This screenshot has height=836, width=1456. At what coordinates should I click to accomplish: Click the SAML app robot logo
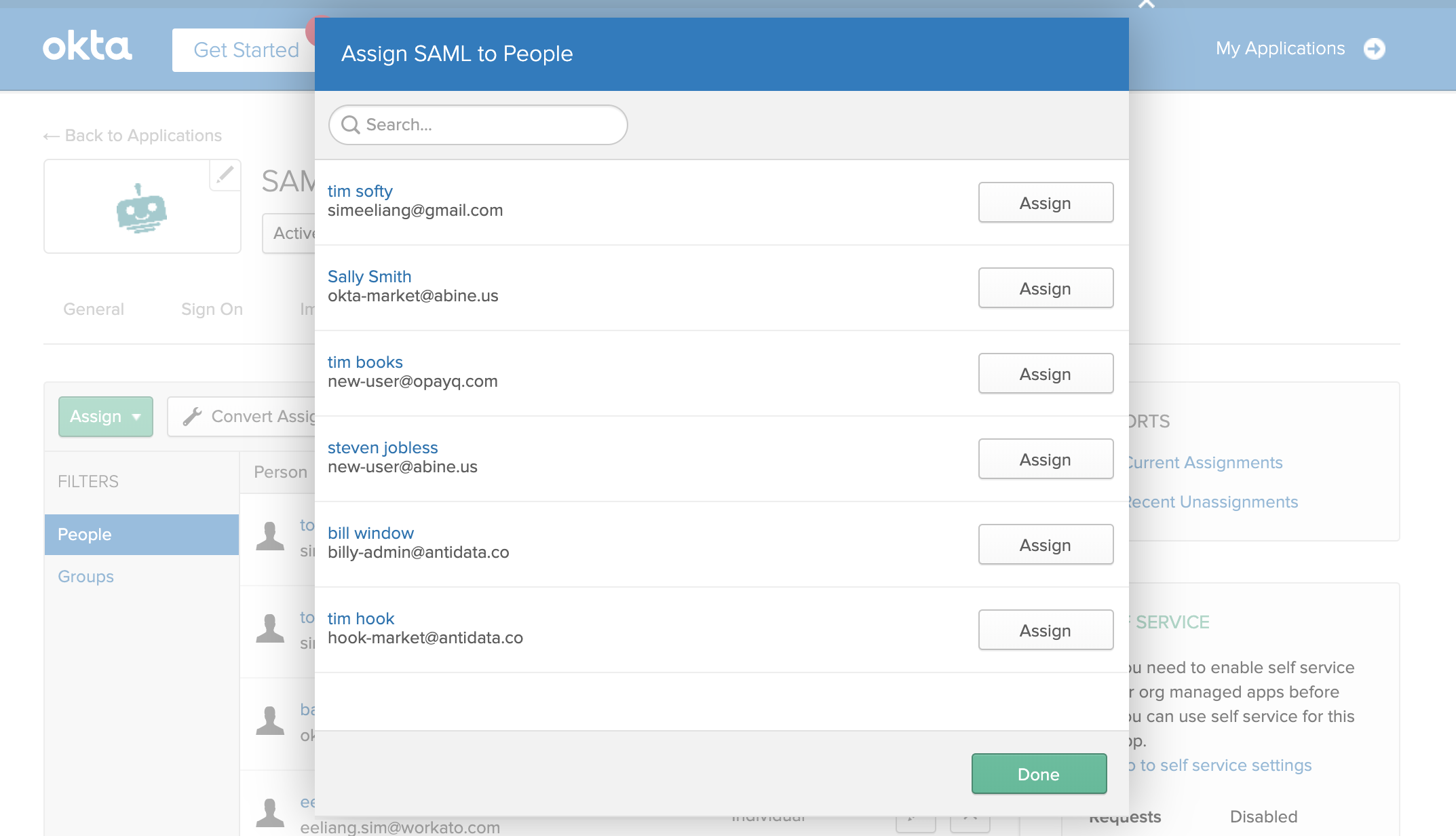141,208
